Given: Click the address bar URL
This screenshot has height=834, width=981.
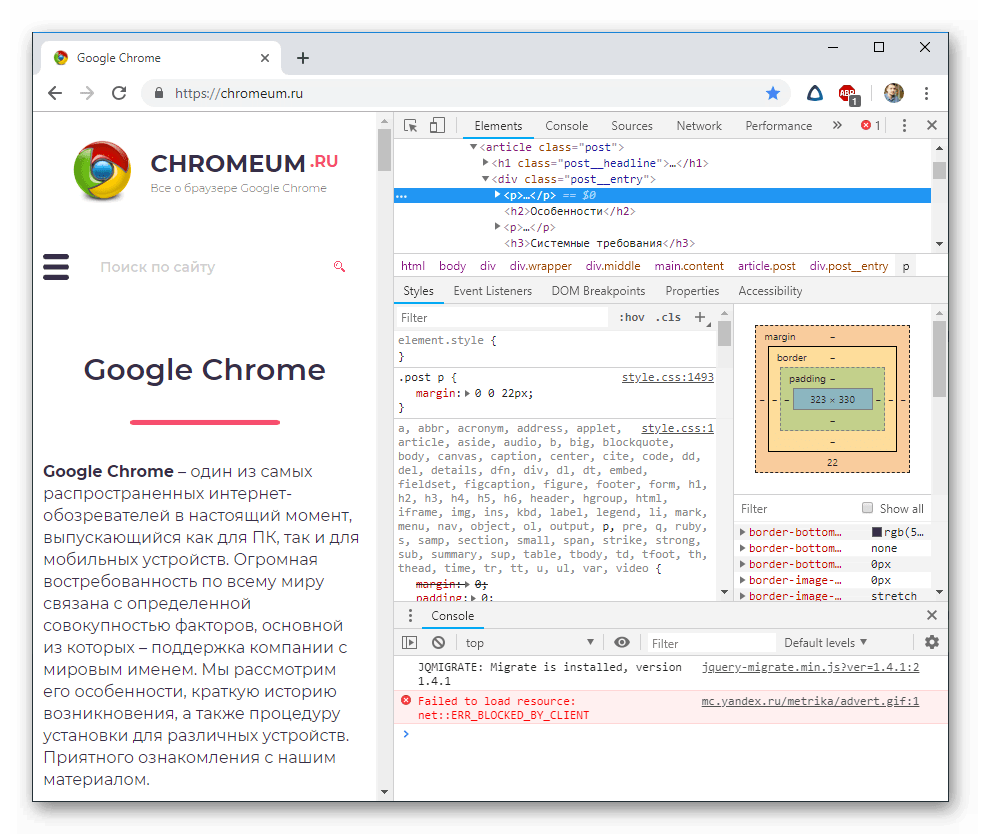Looking at the screenshot, I should pos(239,93).
